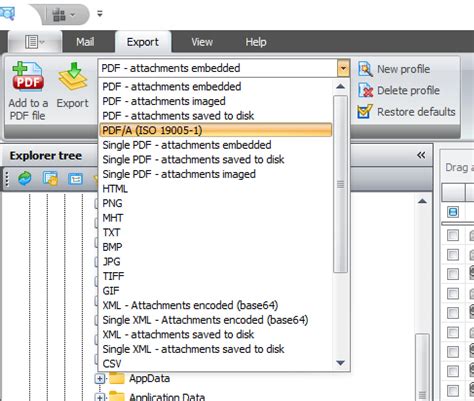Select the PNG export format
The height and width of the screenshot is (401, 474).
click(x=215, y=203)
